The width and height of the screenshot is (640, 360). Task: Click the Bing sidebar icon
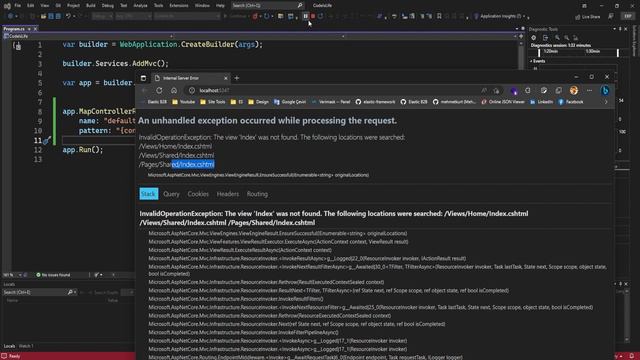tap(605, 90)
